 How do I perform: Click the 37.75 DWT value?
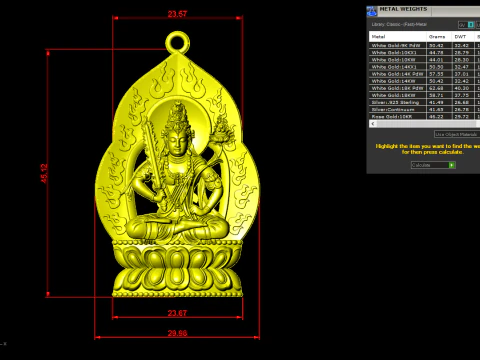click(x=462, y=95)
